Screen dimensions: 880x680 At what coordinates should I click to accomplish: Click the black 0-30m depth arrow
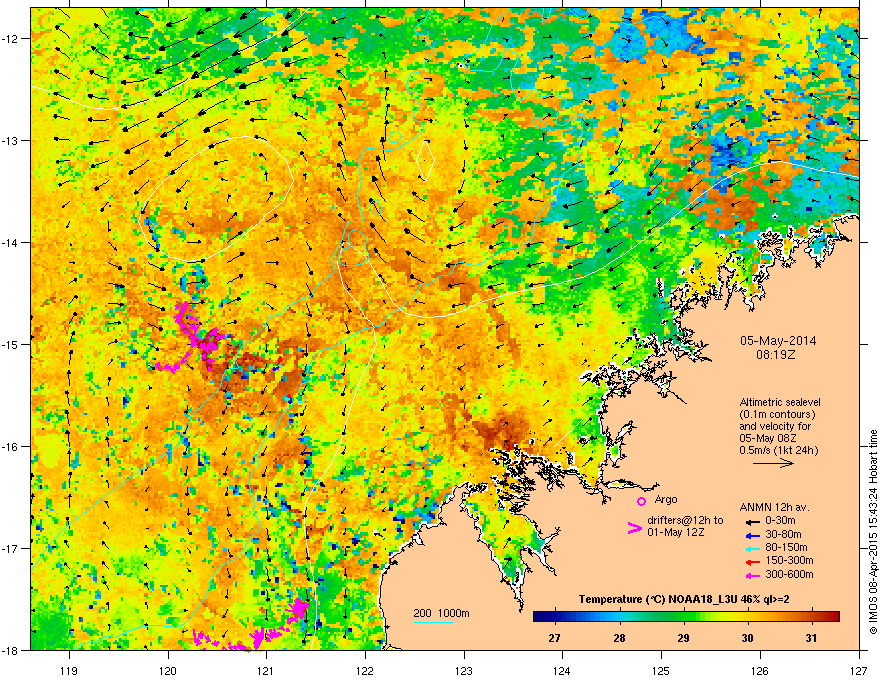[753, 521]
